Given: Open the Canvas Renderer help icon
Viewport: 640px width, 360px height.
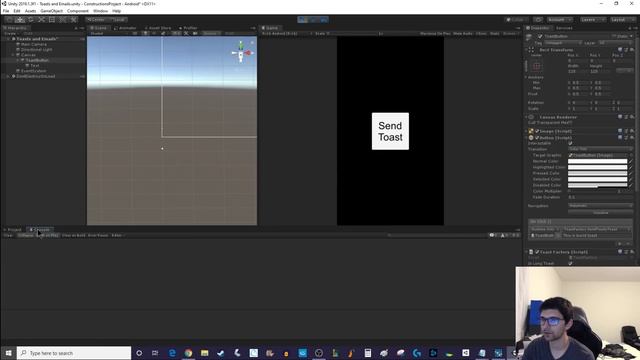Looking at the screenshot, I should point(620,117).
